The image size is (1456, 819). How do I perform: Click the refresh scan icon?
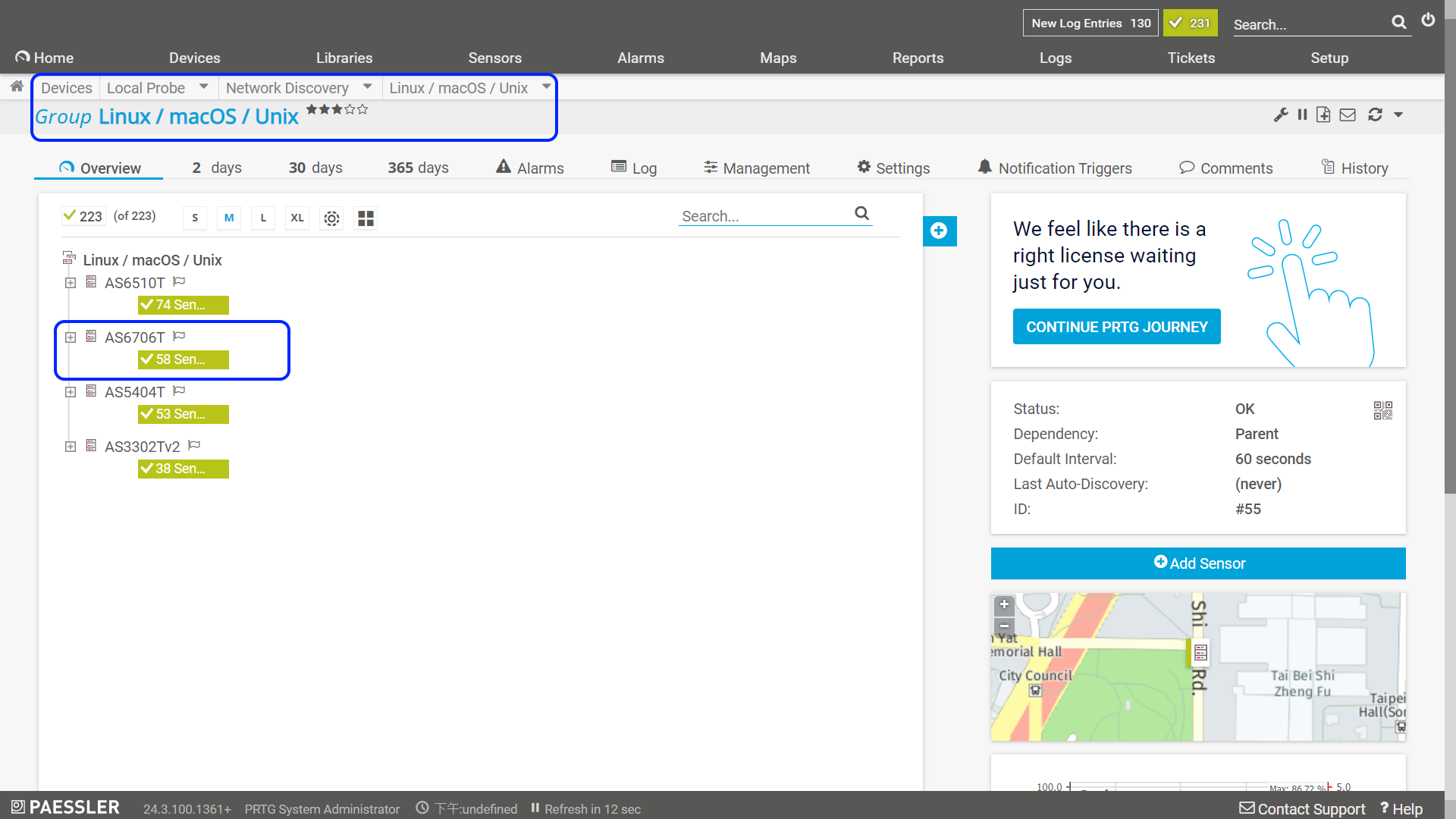(1375, 115)
